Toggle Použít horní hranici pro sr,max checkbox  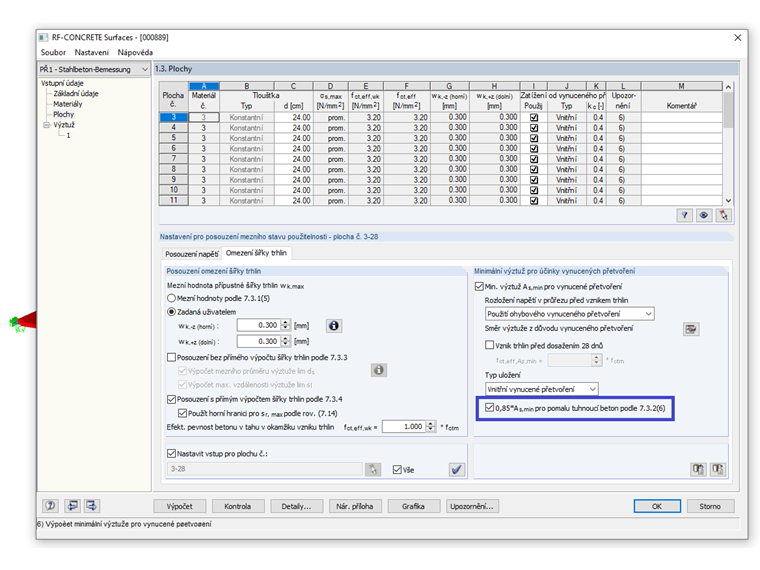[182, 413]
